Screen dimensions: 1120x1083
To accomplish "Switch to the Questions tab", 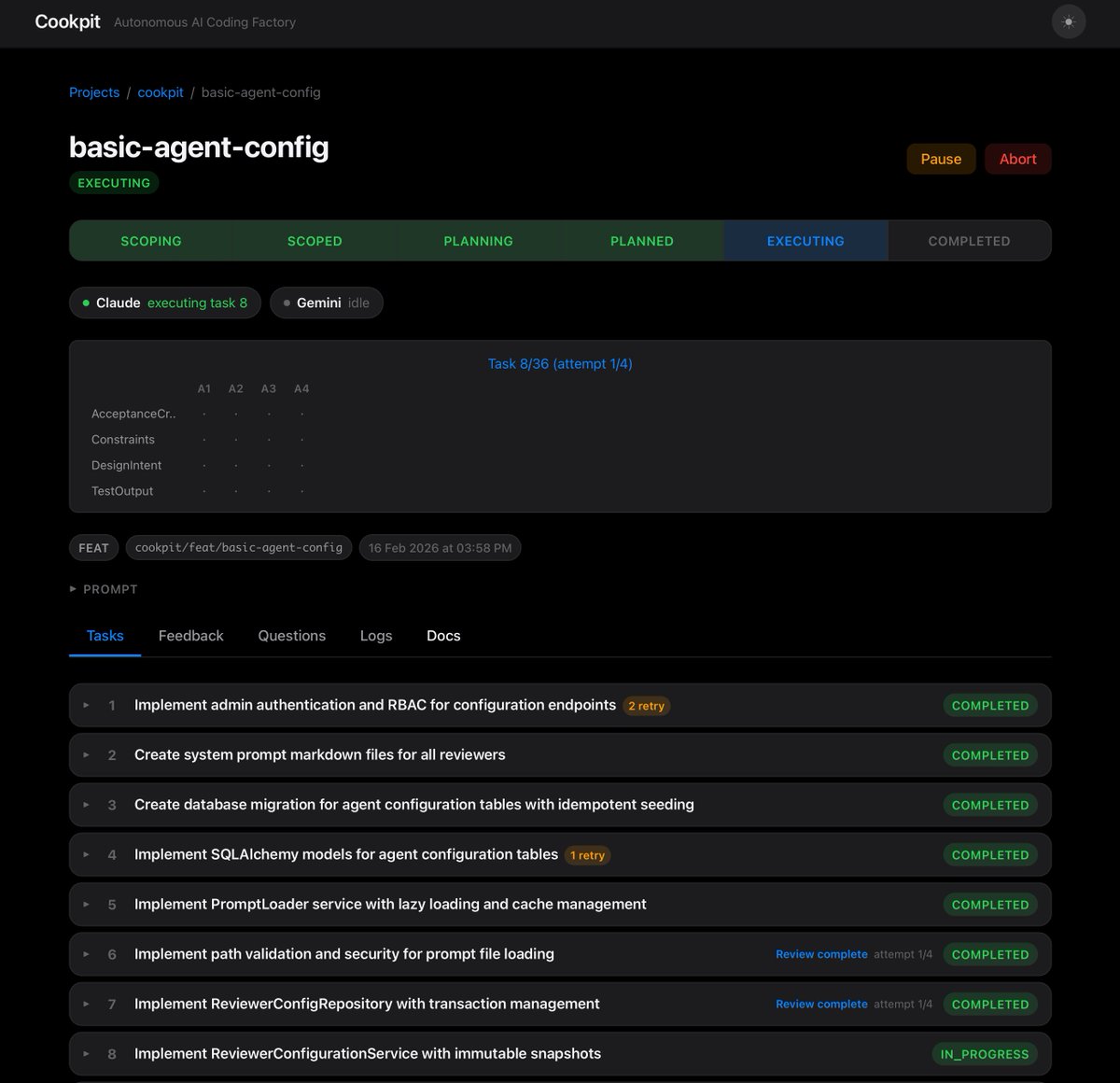I will pos(292,636).
